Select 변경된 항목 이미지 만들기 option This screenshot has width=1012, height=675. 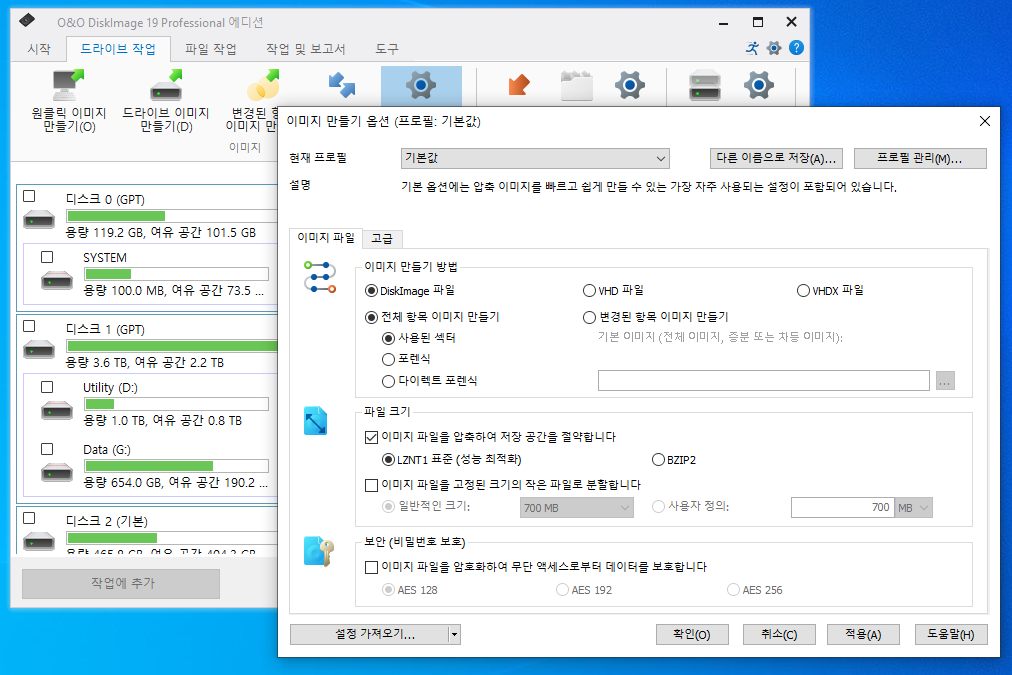[x=589, y=317]
